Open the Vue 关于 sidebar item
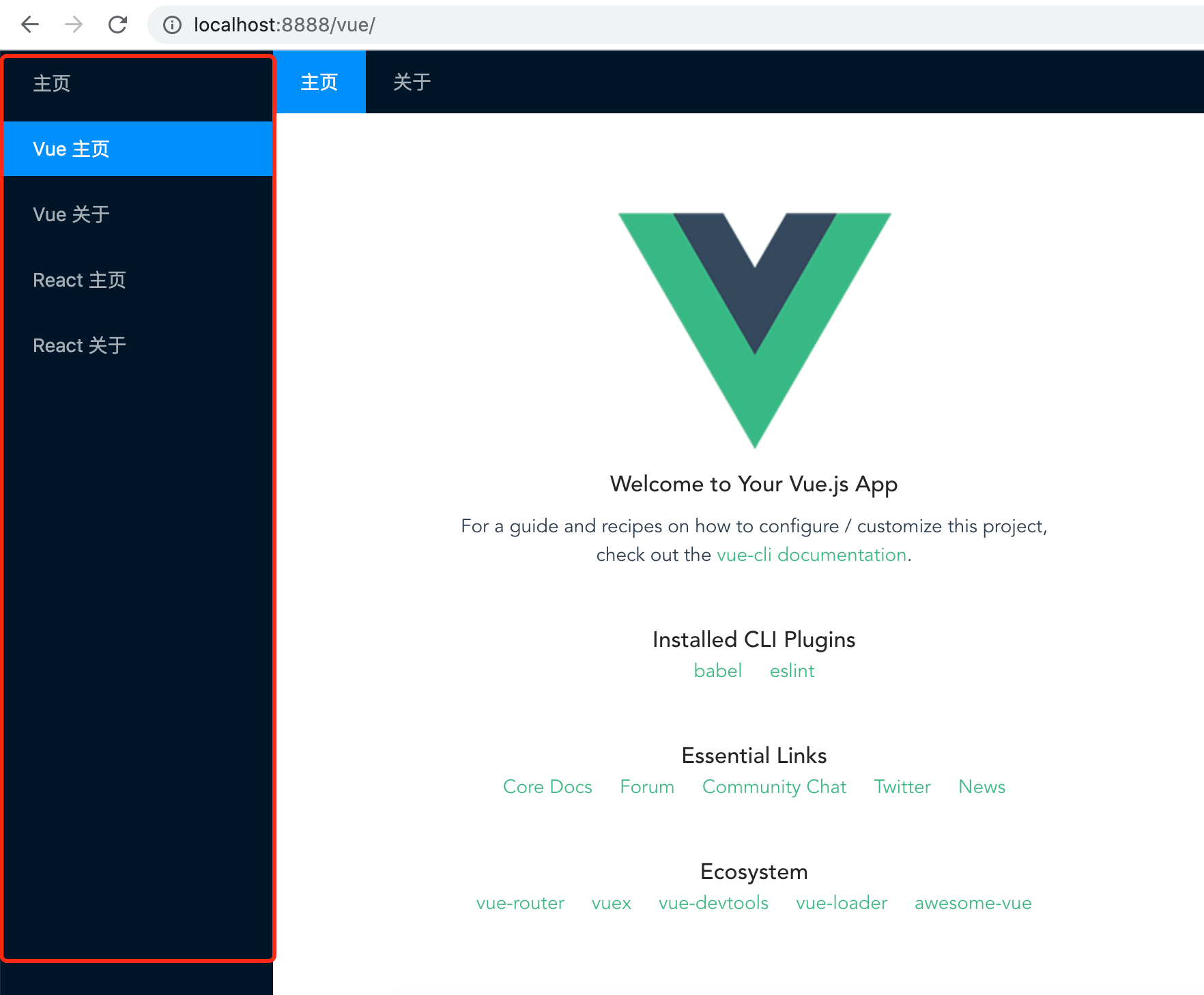Viewport: 1204px width, 995px height. click(138, 214)
